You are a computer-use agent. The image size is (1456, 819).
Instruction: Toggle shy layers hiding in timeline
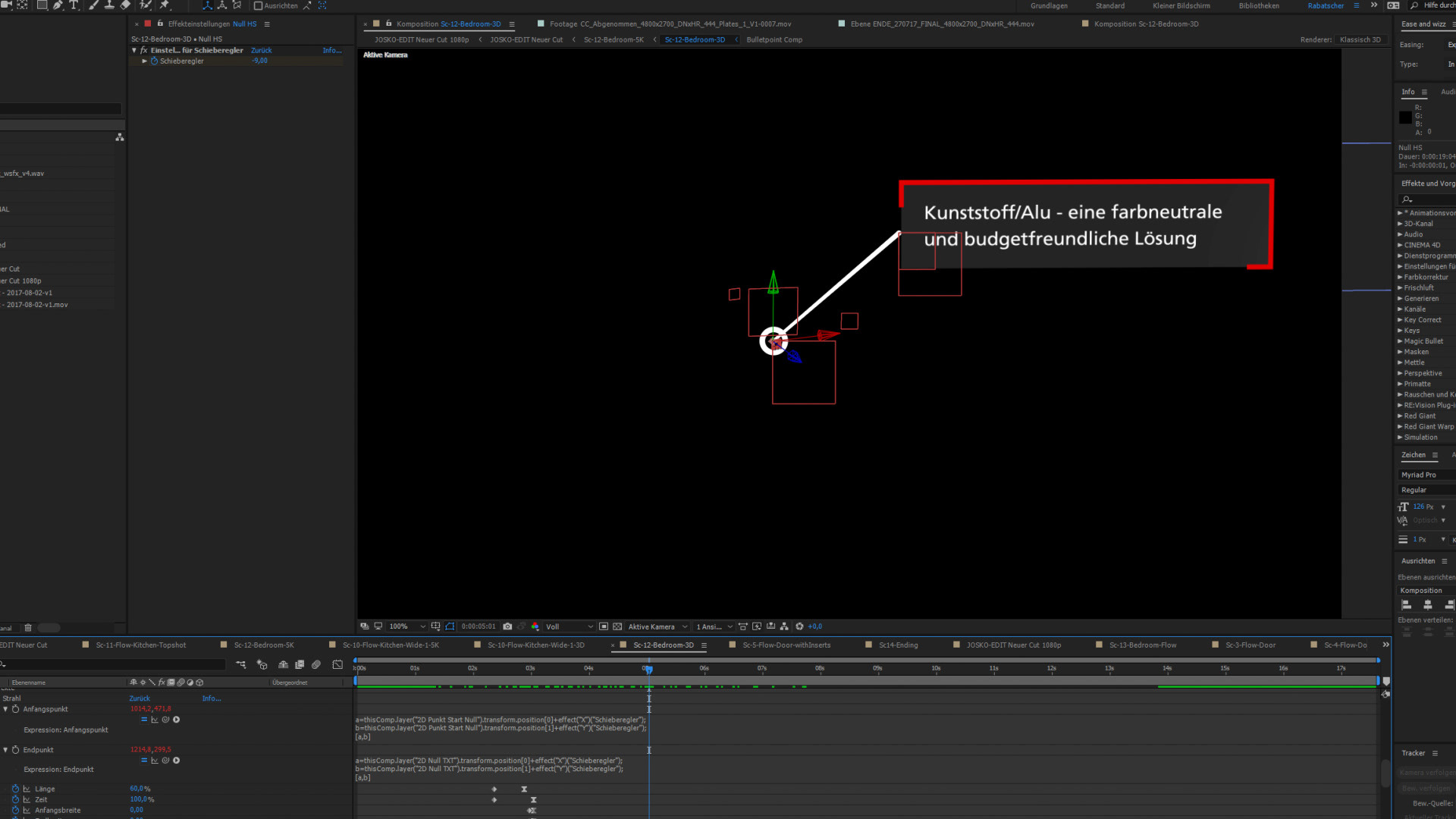click(x=283, y=664)
